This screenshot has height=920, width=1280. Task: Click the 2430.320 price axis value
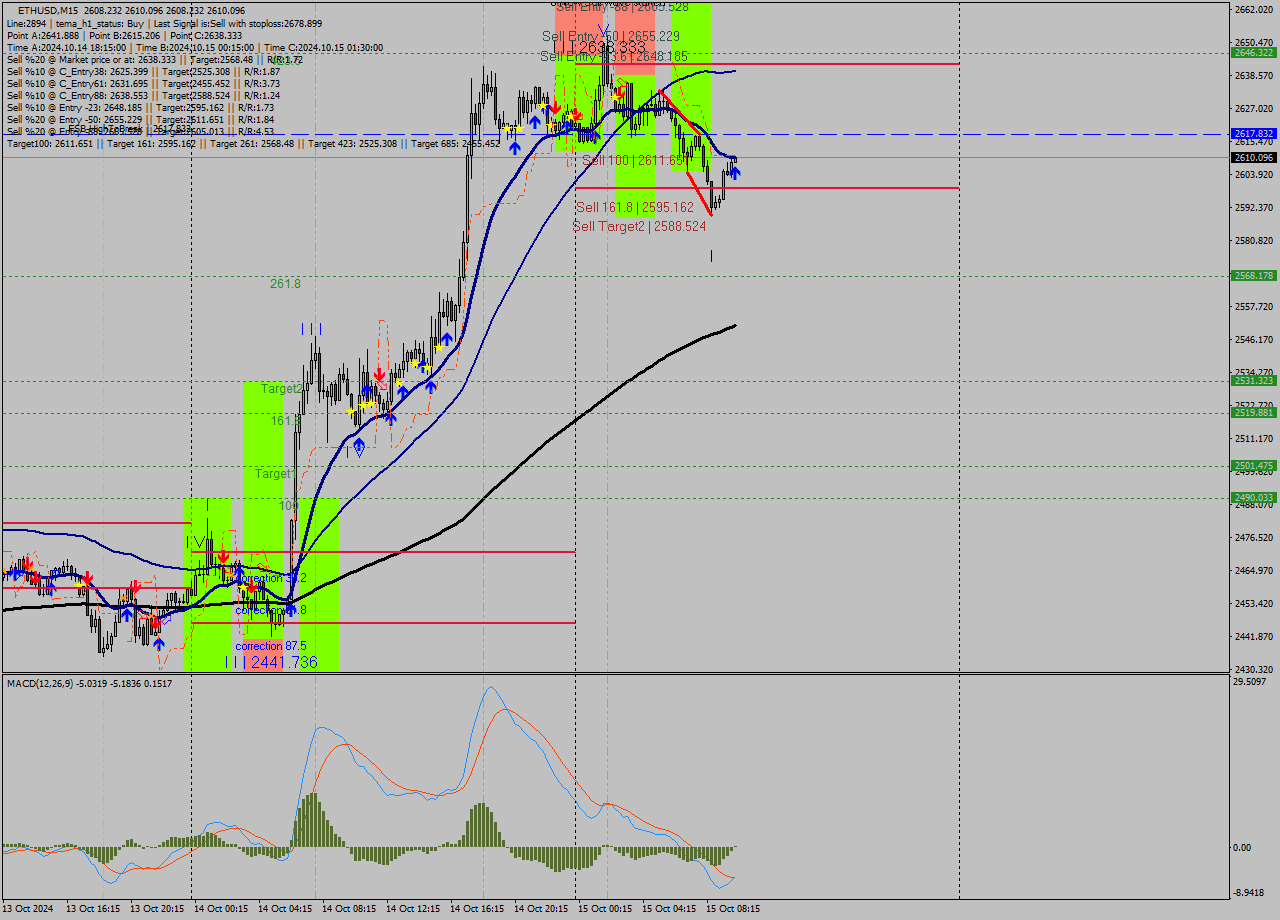click(1254, 670)
